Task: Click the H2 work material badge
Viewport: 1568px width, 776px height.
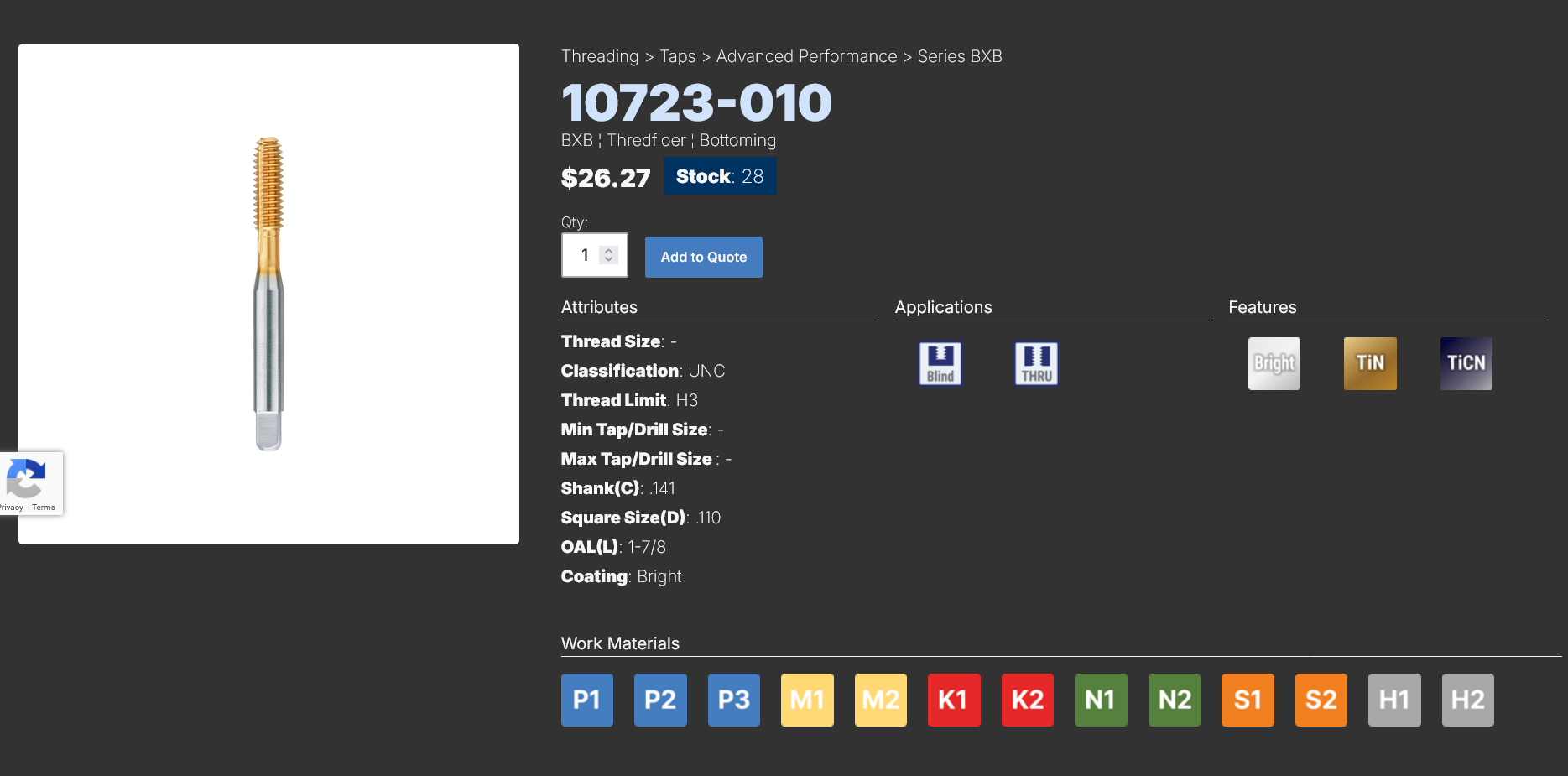Action: tap(1467, 700)
